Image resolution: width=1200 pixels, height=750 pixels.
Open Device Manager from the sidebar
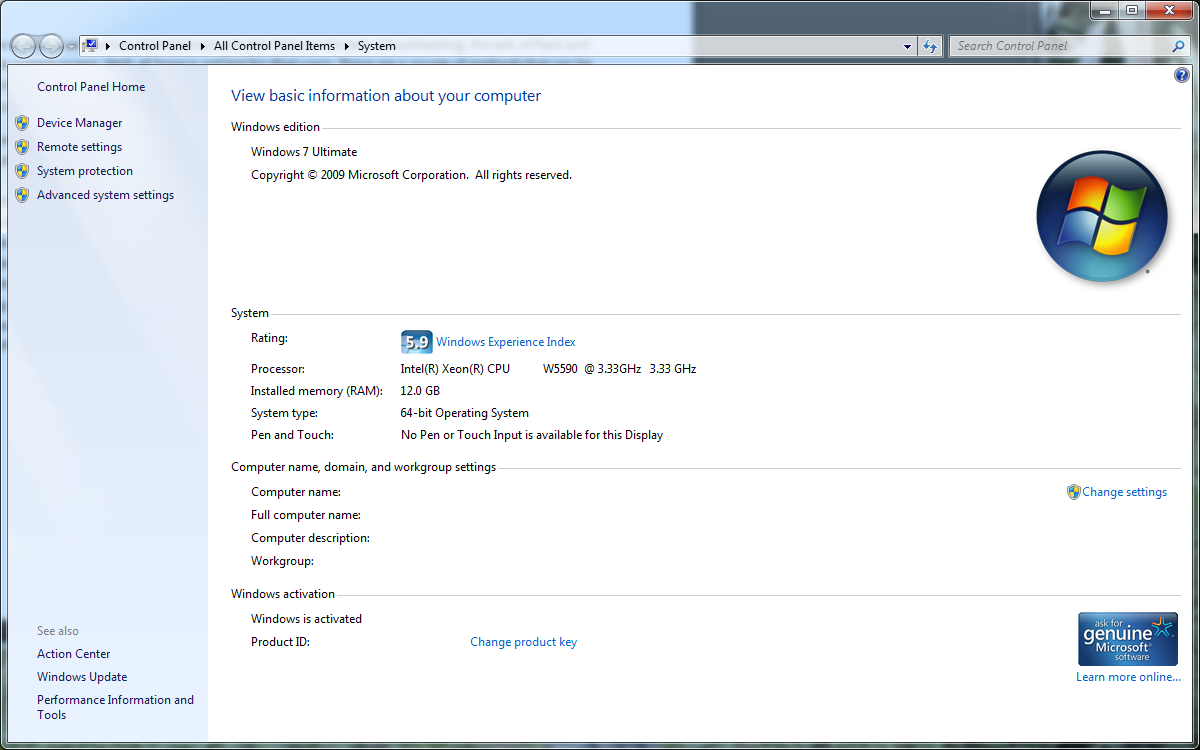click(x=79, y=123)
